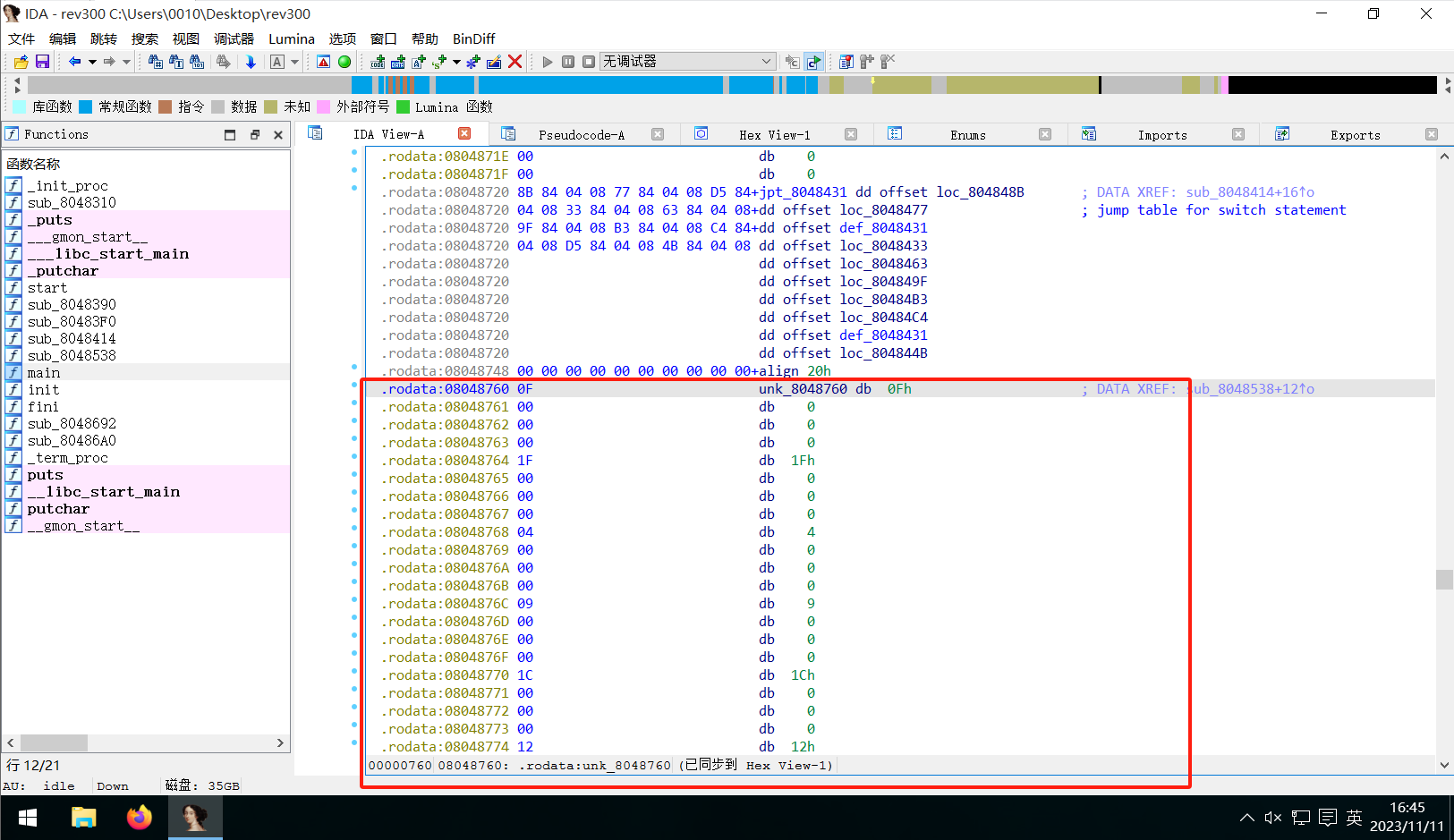The image size is (1454, 840).
Task: Open a file with the folder icon
Action: click(x=21, y=62)
